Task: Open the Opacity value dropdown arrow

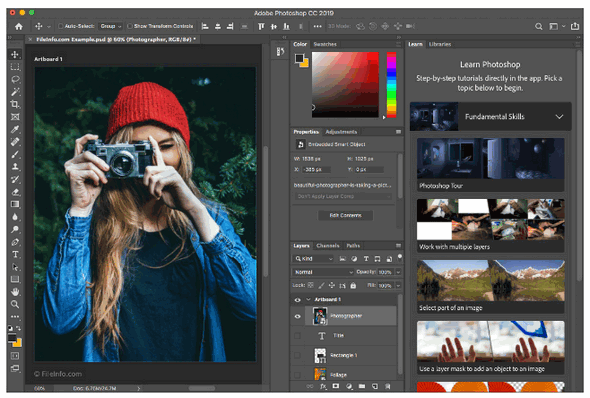Action: pos(398,272)
